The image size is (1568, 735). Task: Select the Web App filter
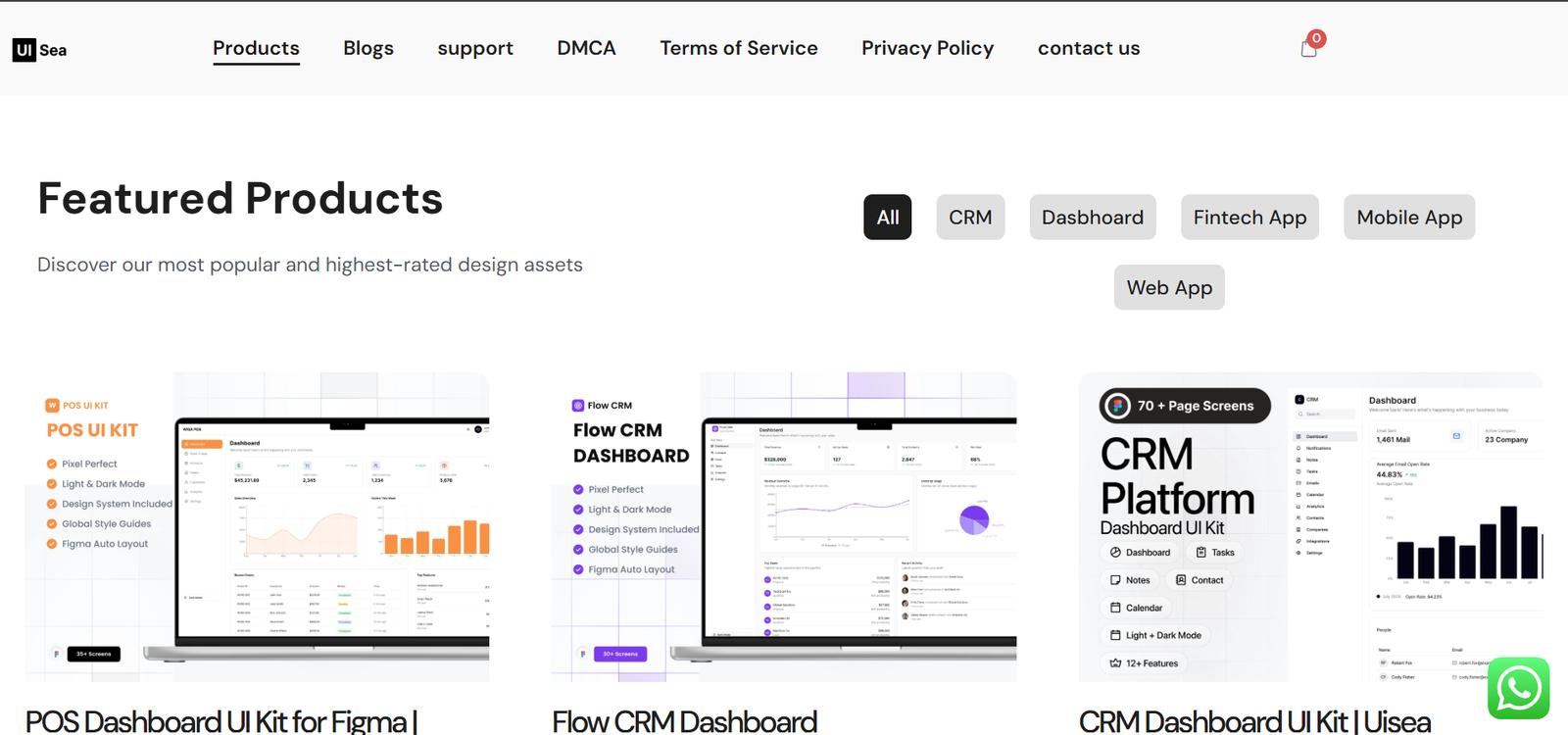tap(1169, 288)
